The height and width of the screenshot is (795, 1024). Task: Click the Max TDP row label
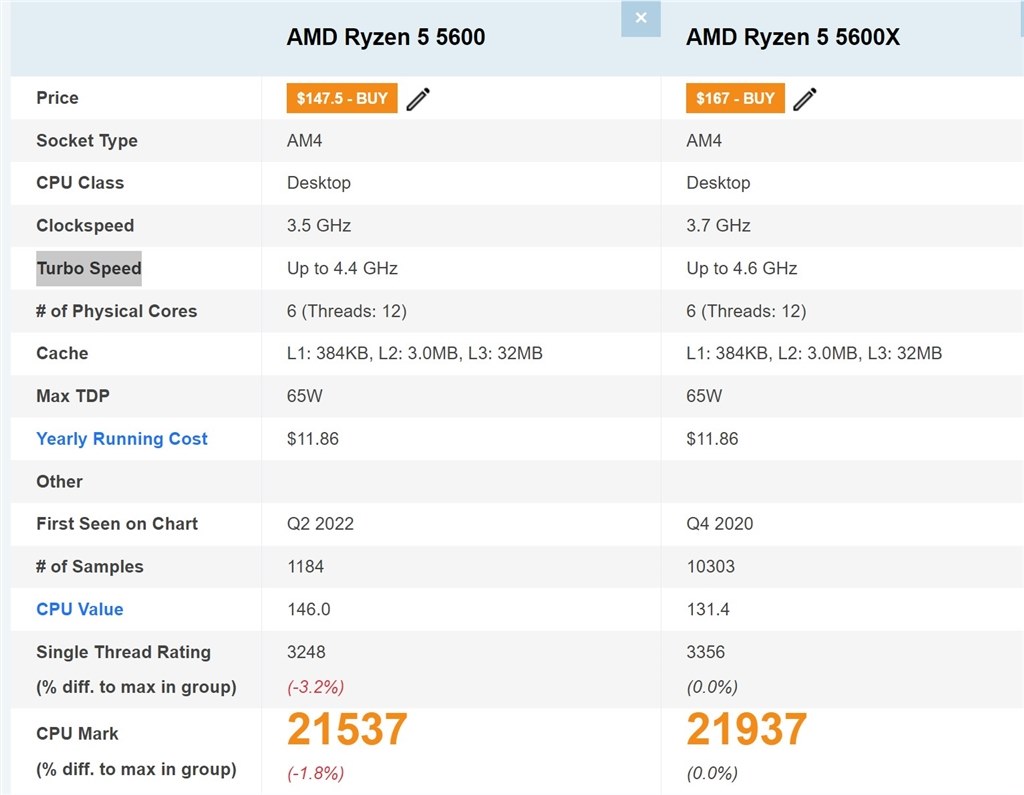pos(73,396)
